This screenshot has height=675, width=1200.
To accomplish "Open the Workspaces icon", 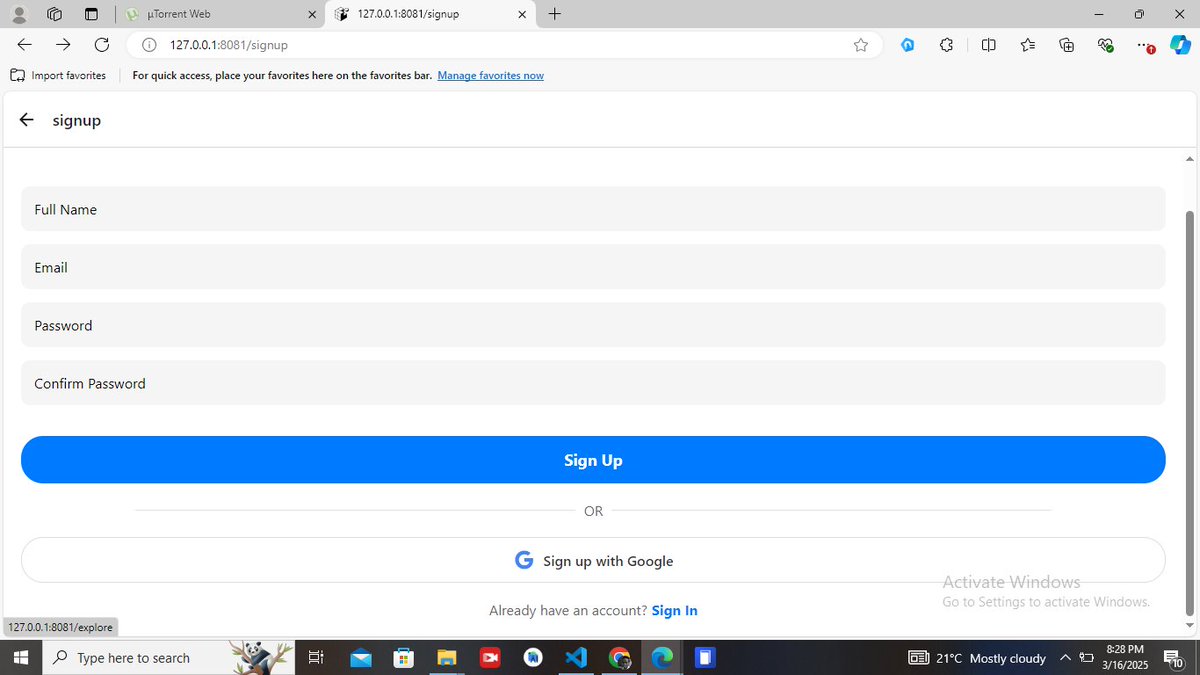I will point(55,14).
